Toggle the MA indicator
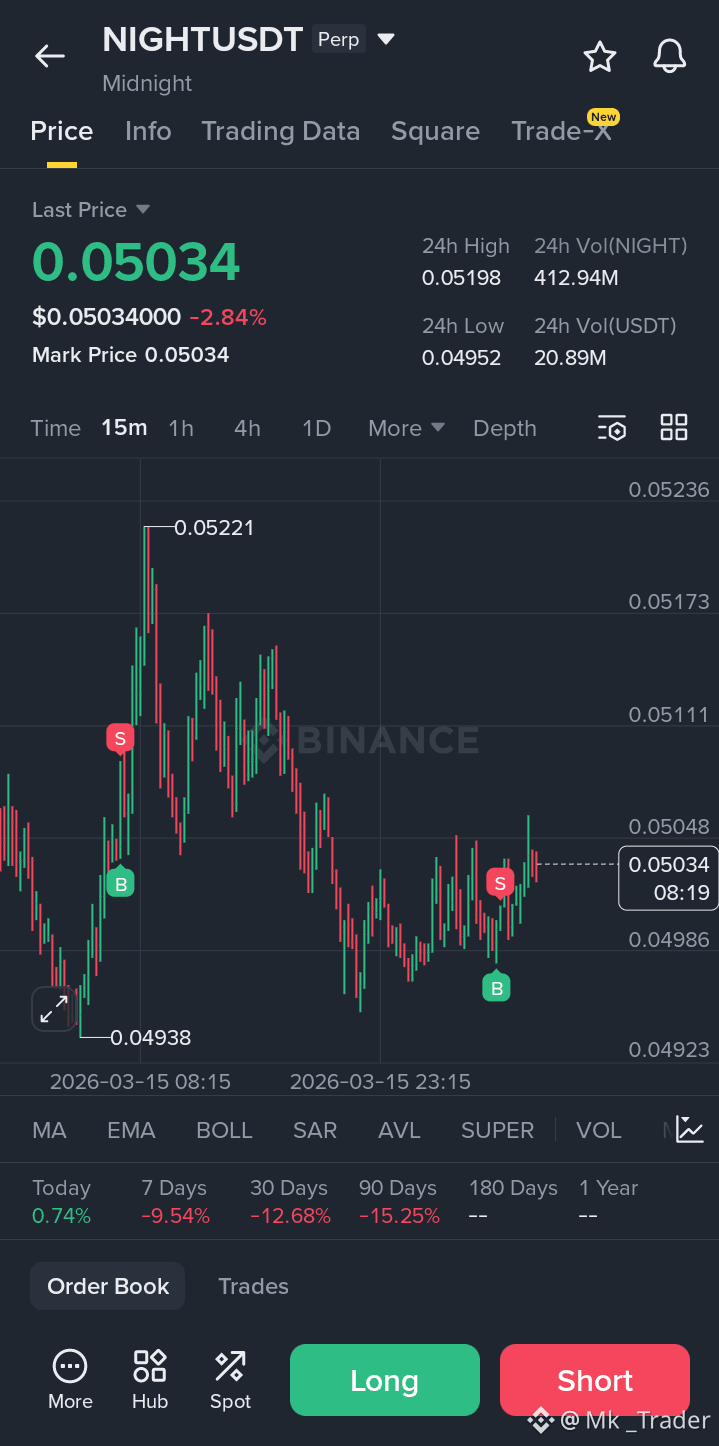This screenshot has height=1446, width=719. (x=49, y=1130)
